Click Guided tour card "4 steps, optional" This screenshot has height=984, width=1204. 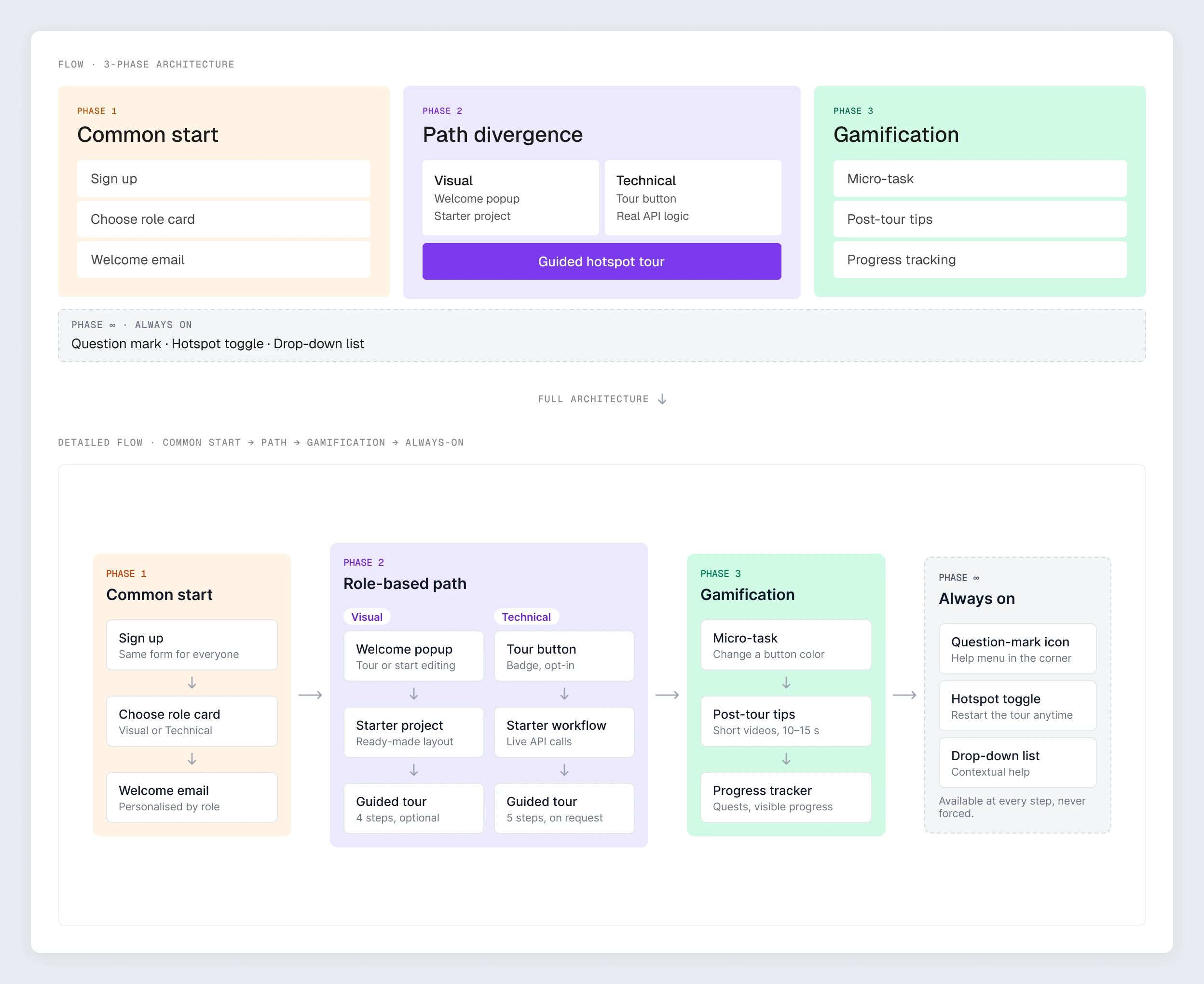(x=413, y=808)
